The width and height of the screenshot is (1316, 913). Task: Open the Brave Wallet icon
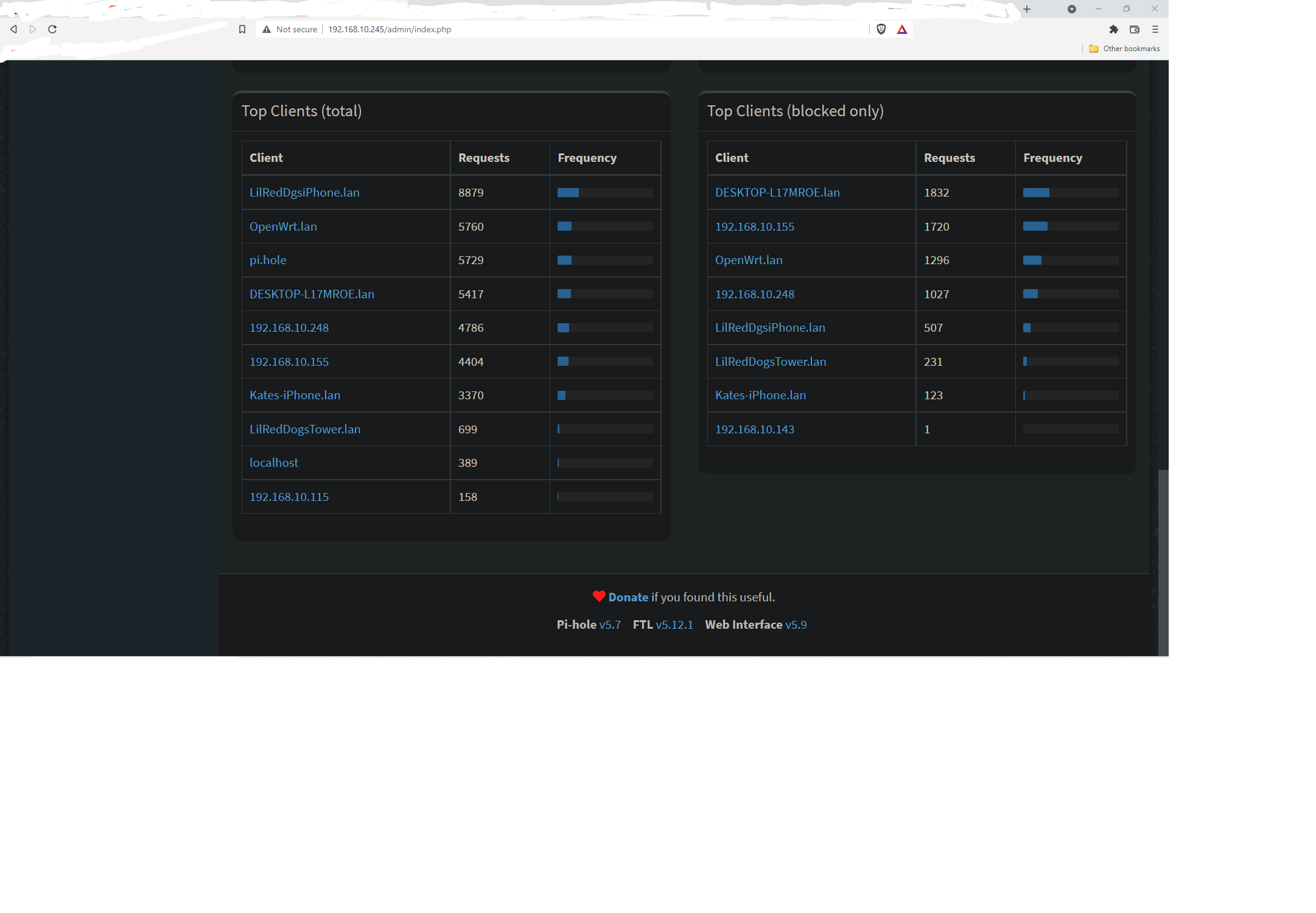(1135, 29)
